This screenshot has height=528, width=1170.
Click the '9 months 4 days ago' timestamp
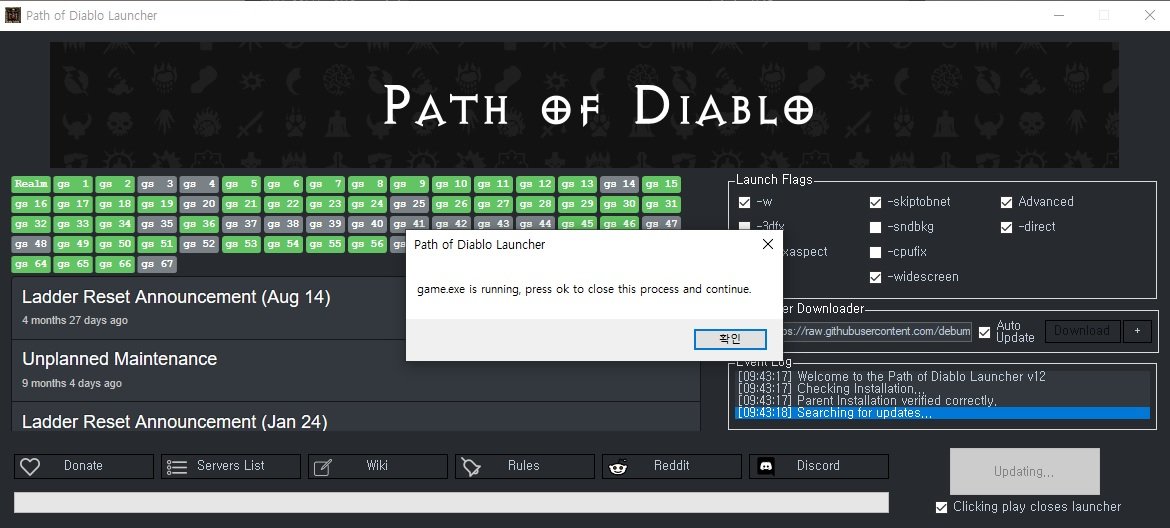tap(72, 383)
